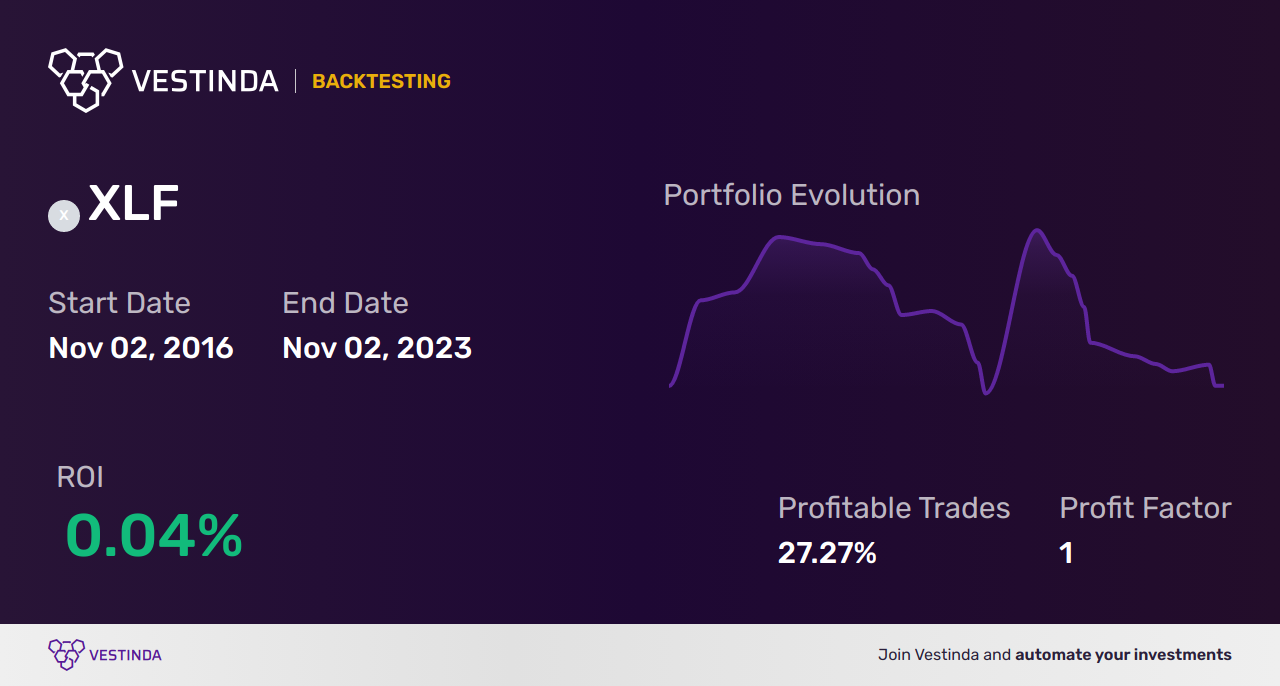
Task: Click the Profit Factor label
Action: 1145,508
